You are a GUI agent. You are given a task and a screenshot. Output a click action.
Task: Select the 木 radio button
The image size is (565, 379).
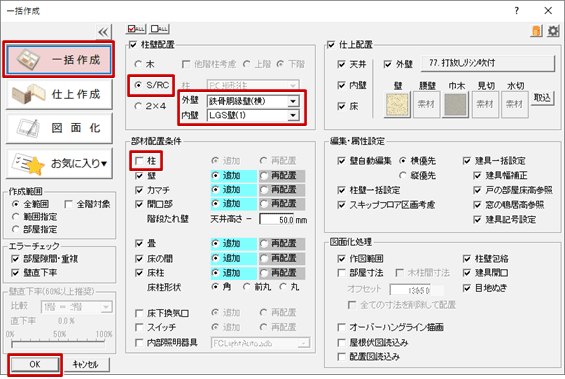pos(138,64)
